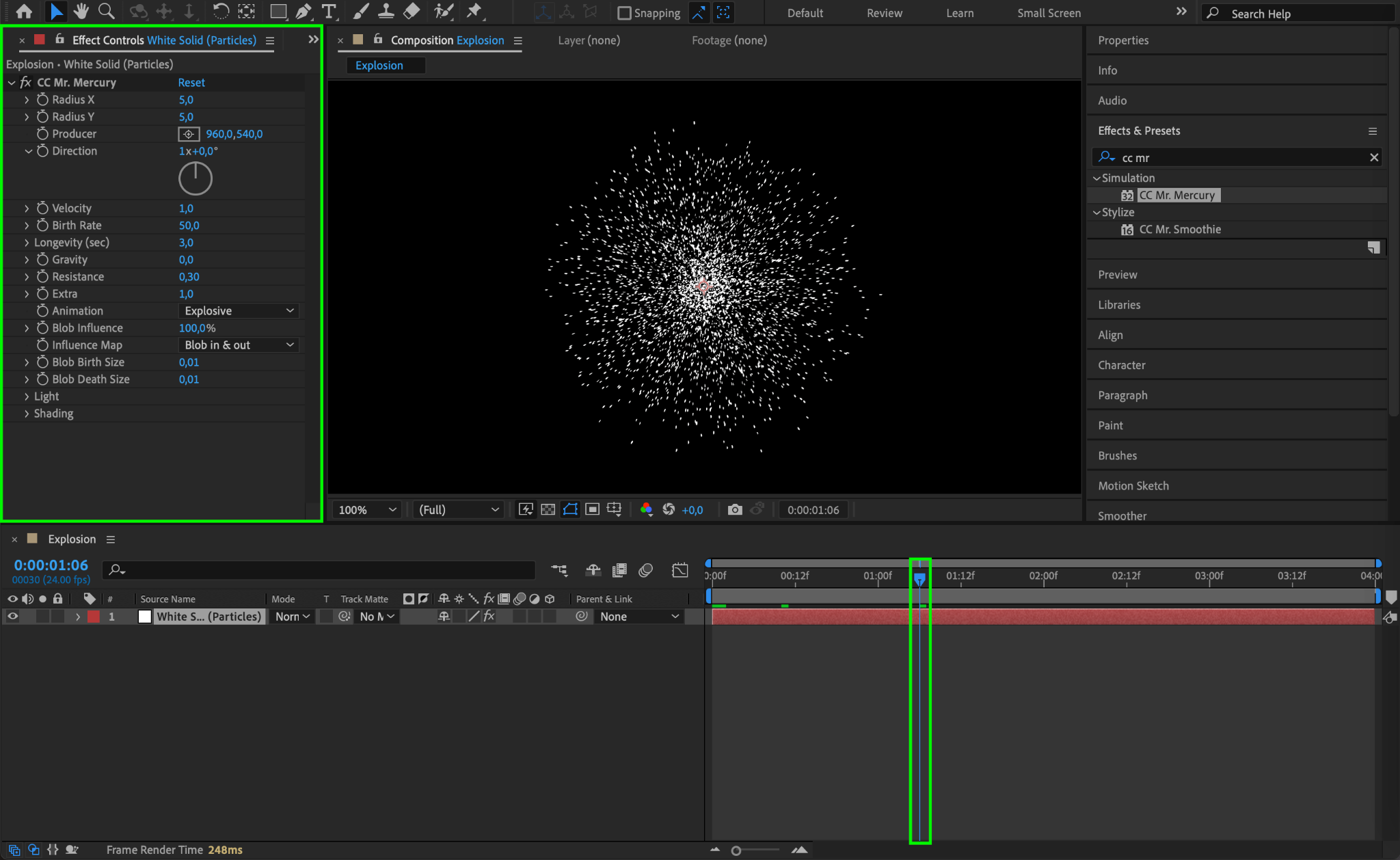The image size is (1400, 860).
Task: Click Direction stopwatch icon
Action: point(42,151)
